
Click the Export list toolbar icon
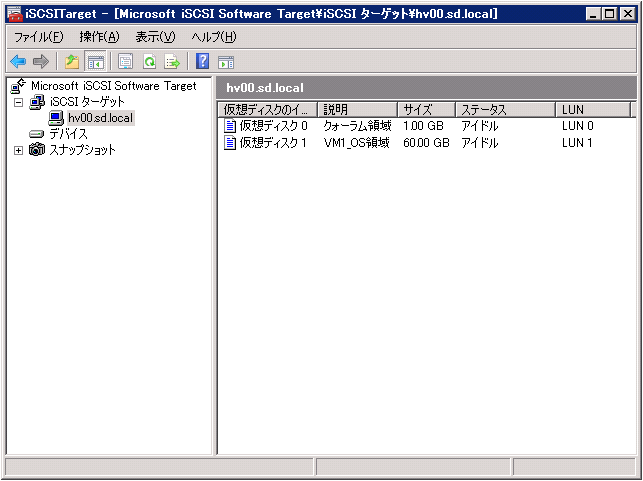click(172, 62)
